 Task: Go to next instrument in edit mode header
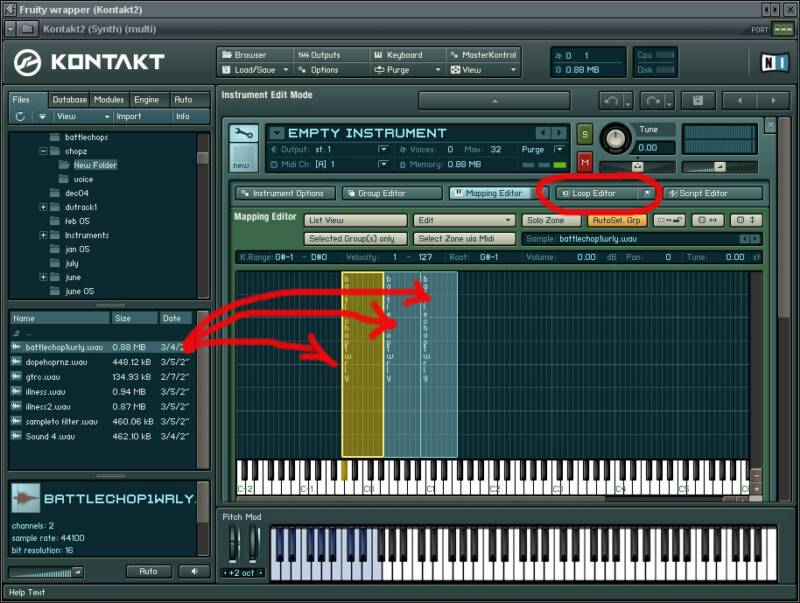point(773,100)
